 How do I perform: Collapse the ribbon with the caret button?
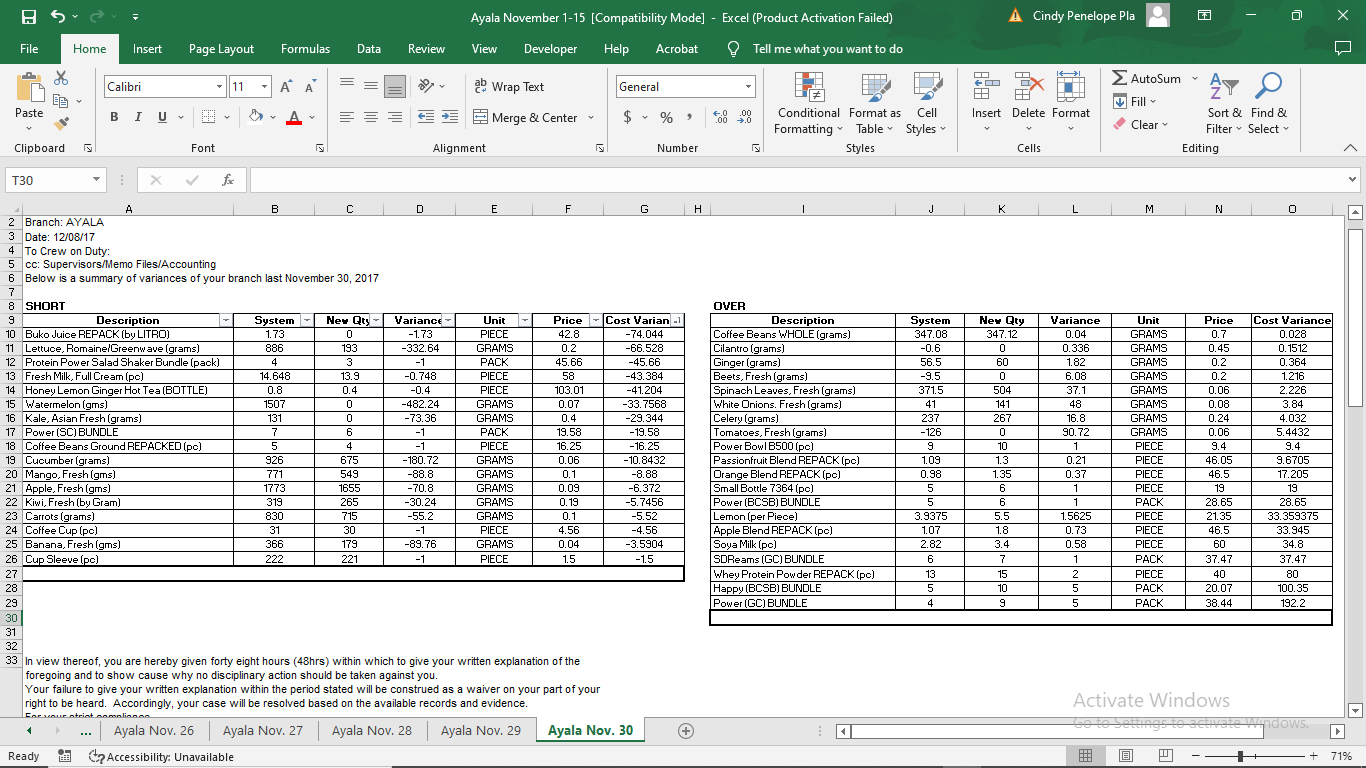[1351, 148]
